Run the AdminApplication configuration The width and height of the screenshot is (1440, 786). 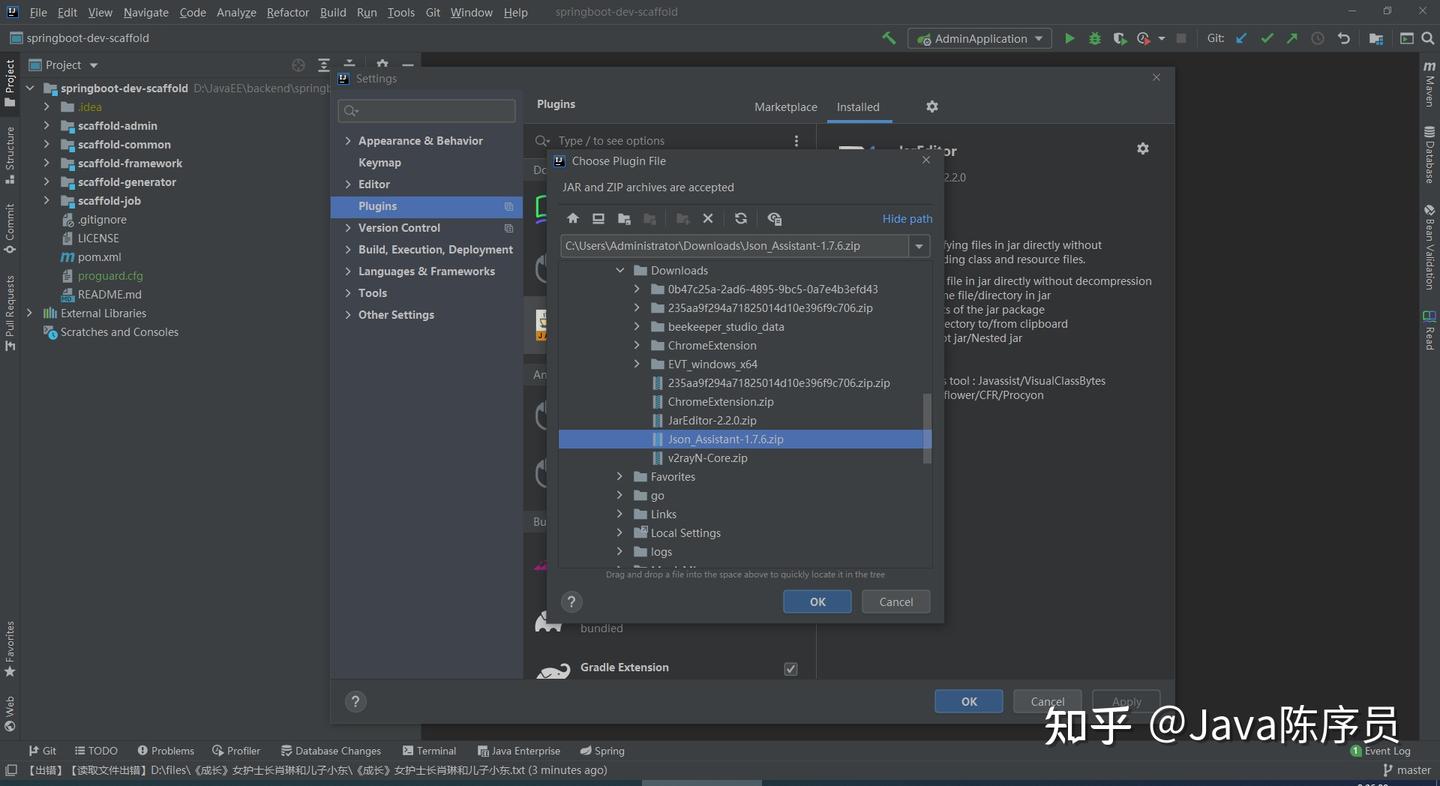[x=1069, y=38]
